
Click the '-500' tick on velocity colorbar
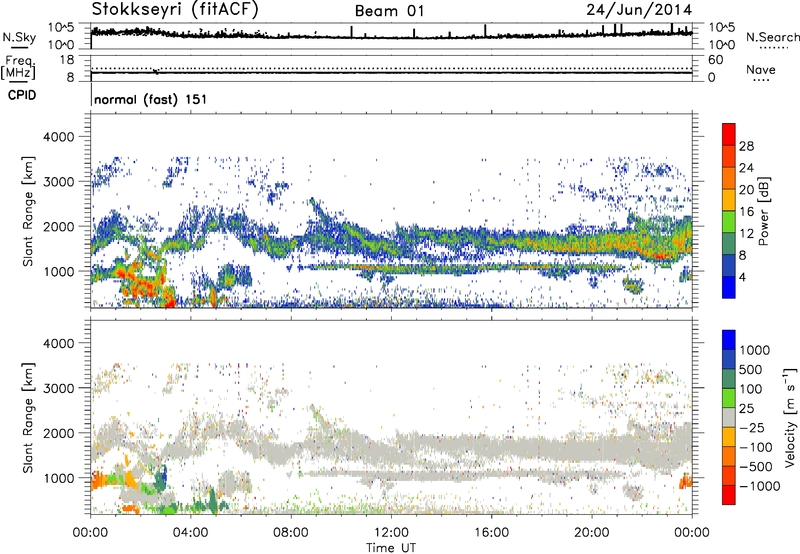point(755,466)
